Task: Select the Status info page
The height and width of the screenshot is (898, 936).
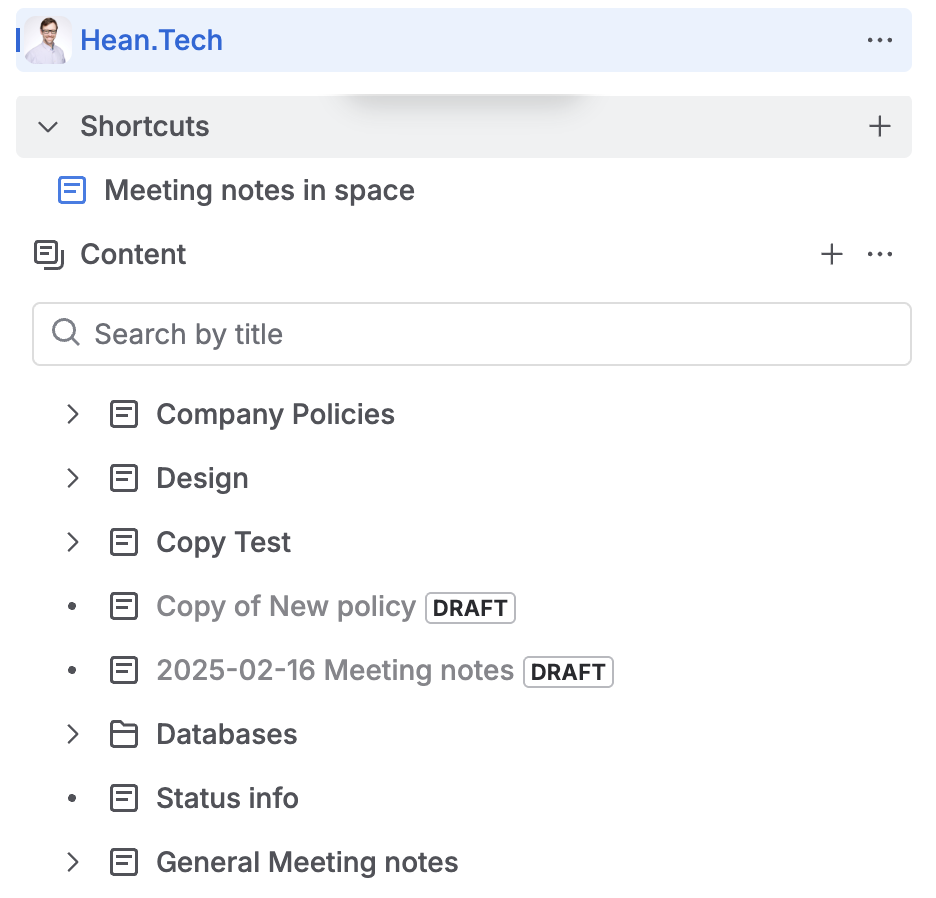Action: [227, 798]
